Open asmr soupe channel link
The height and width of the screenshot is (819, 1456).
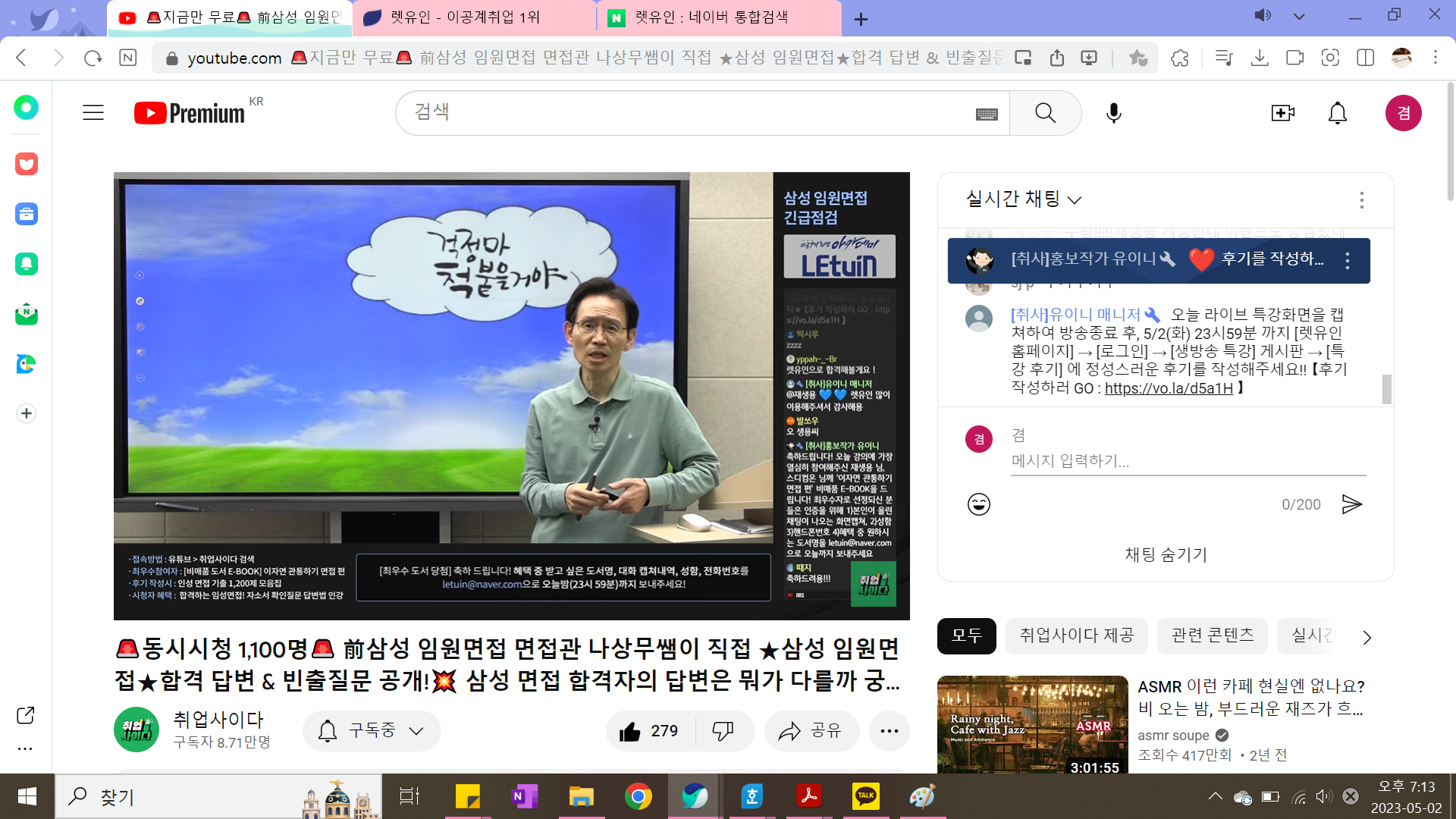click(x=1173, y=735)
